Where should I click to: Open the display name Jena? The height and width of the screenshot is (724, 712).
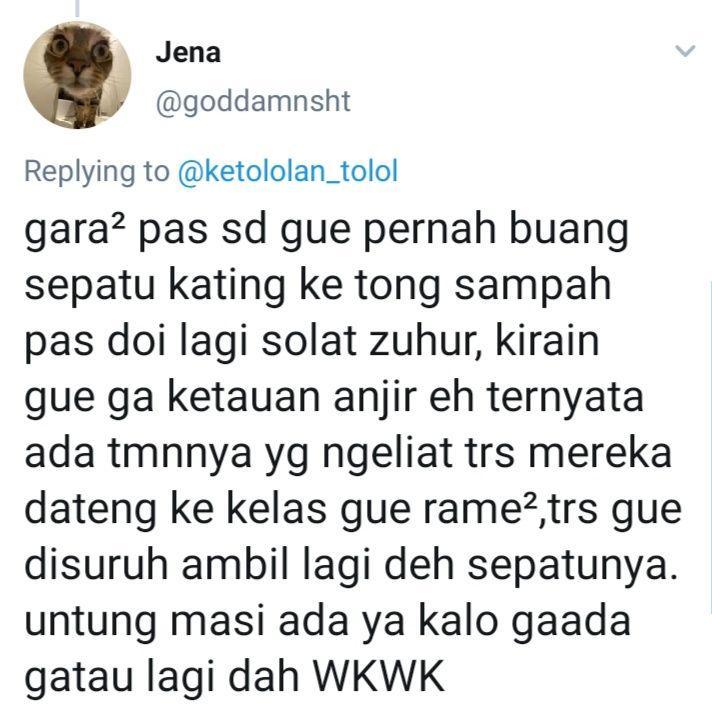(x=188, y=53)
